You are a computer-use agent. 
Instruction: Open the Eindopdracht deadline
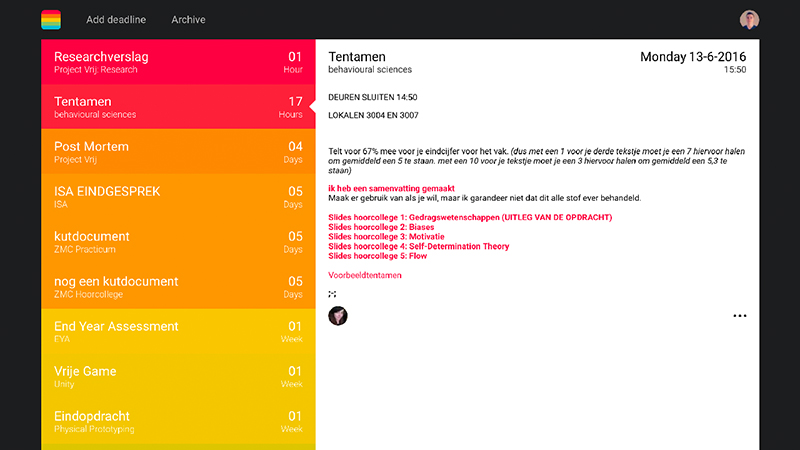coord(178,421)
